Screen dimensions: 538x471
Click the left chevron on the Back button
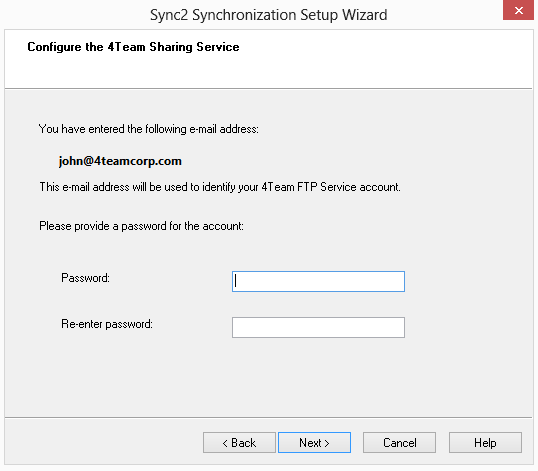click(225, 443)
